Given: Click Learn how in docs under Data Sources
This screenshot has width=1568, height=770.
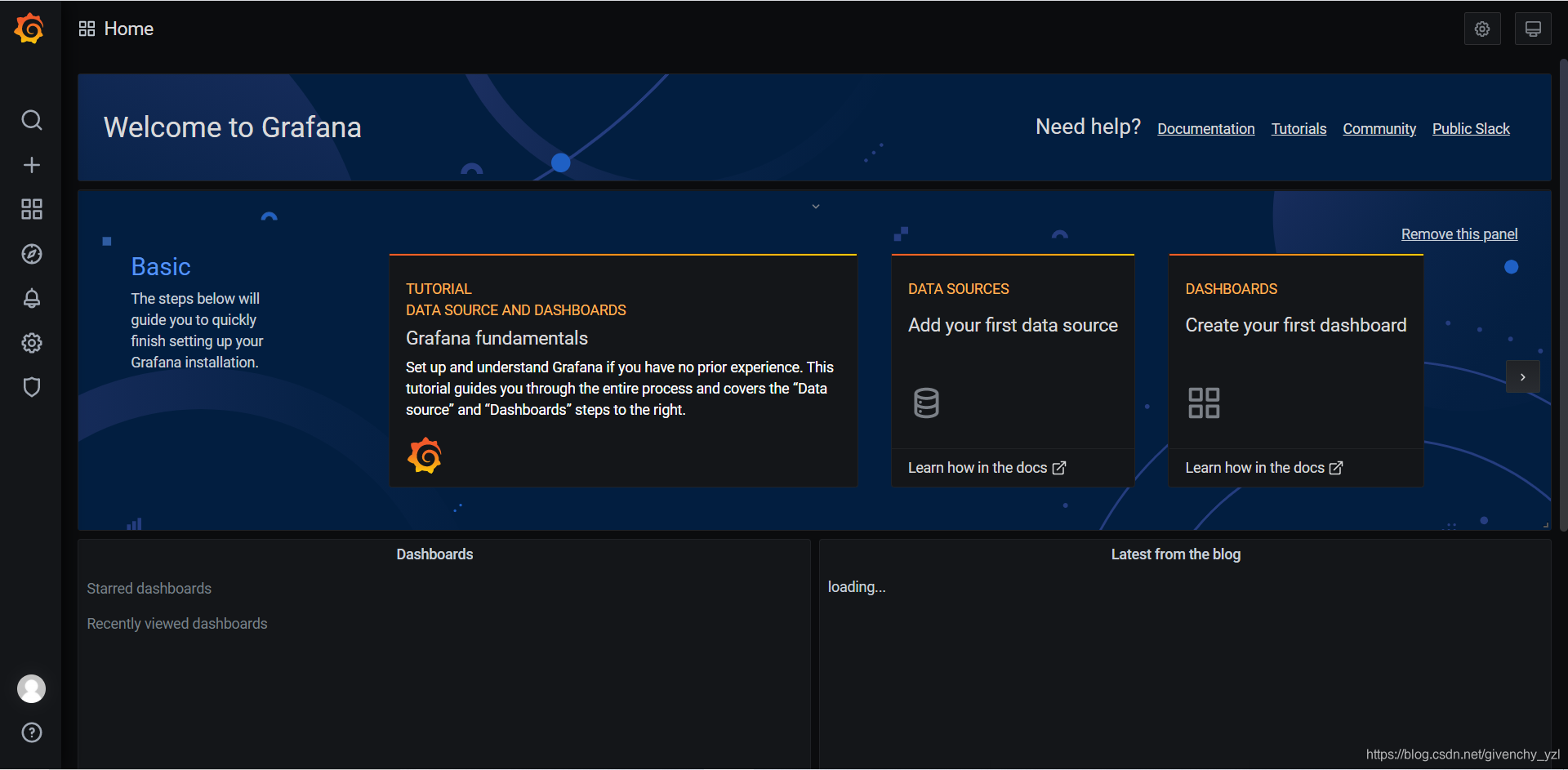Looking at the screenshot, I should click(x=987, y=468).
